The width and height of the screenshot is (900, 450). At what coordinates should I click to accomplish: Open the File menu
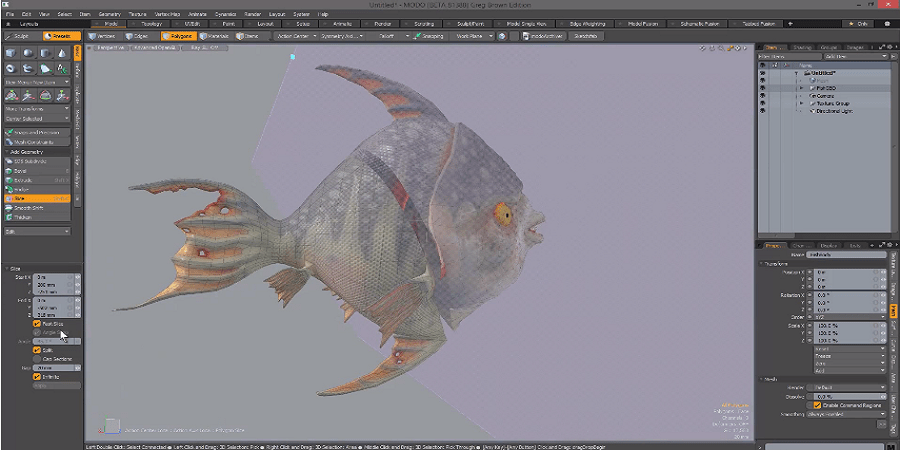pos(10,14)
